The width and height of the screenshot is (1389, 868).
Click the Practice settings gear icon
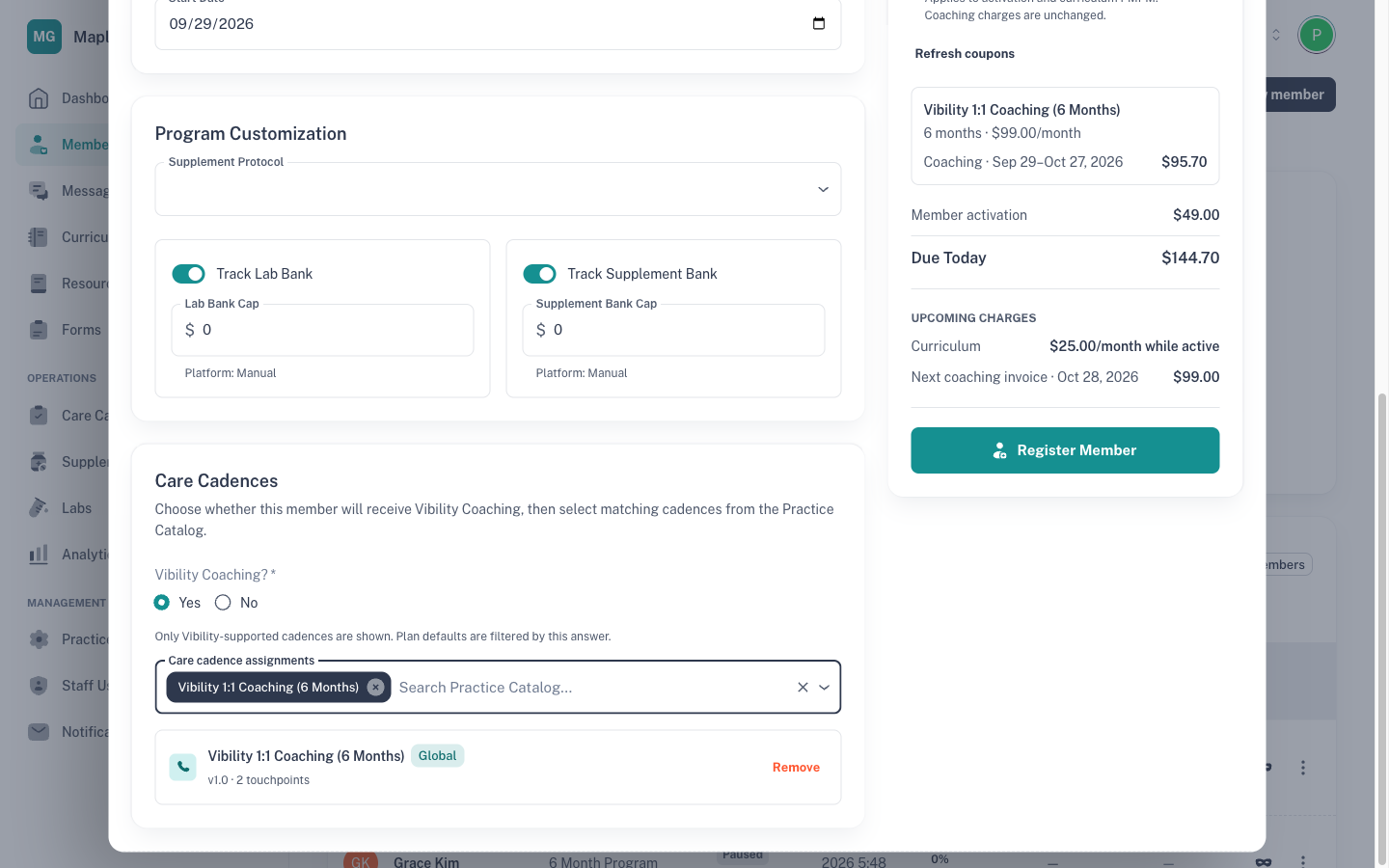39,639
